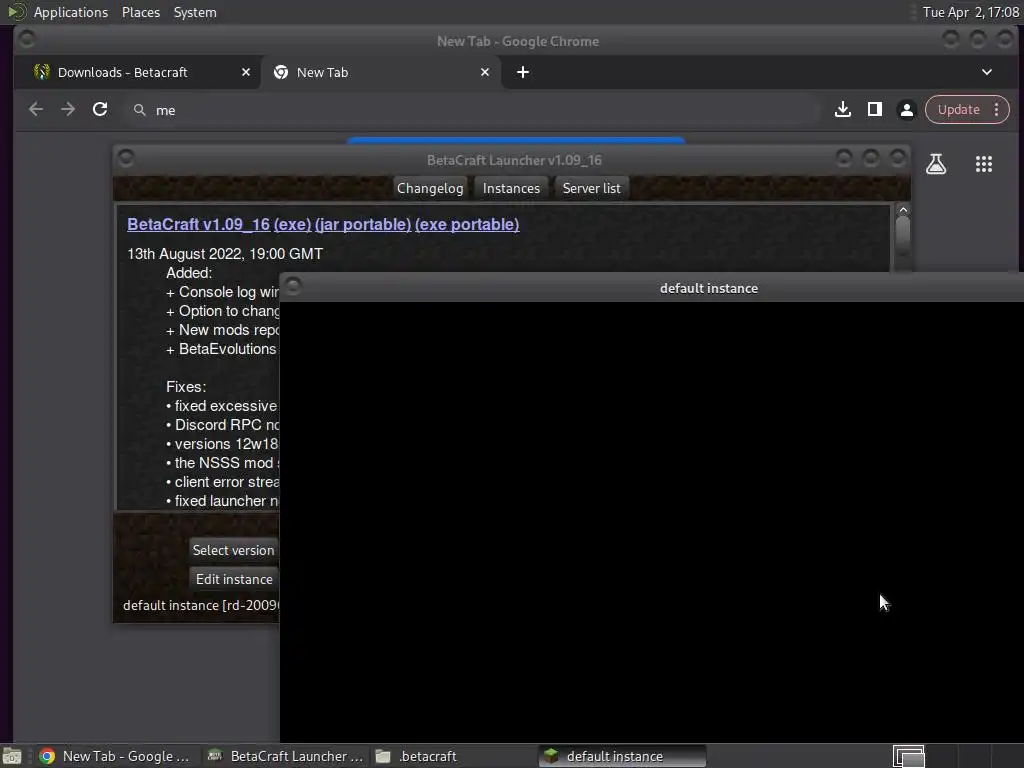Click the Update button in Chrome
This screenshot has width=1024, height=768.
point(958,110)
